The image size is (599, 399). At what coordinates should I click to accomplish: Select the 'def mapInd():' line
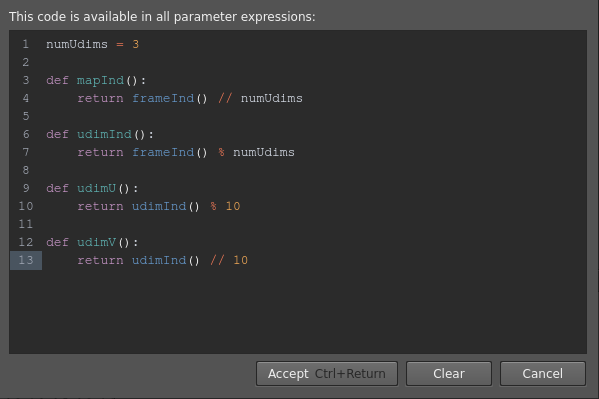[x=96, y=80]
